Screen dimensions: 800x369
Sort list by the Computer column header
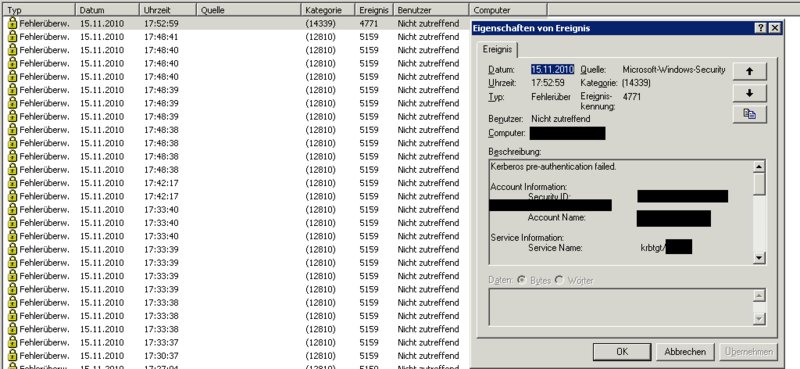click(x=508, y=10)
